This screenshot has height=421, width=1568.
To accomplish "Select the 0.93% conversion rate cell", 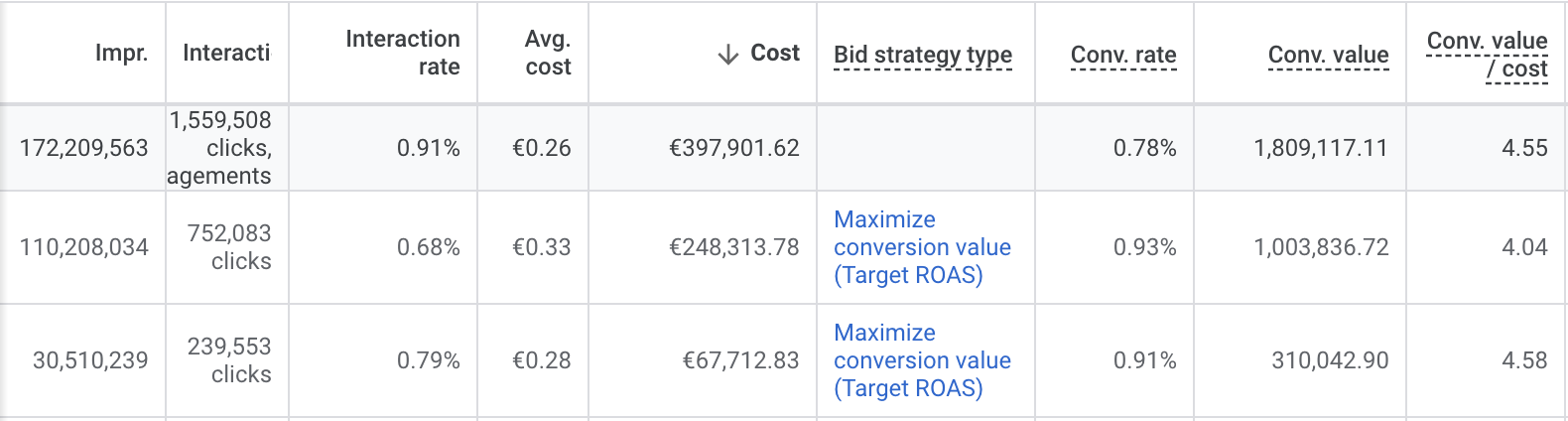I will click(x=1144, y=247).
